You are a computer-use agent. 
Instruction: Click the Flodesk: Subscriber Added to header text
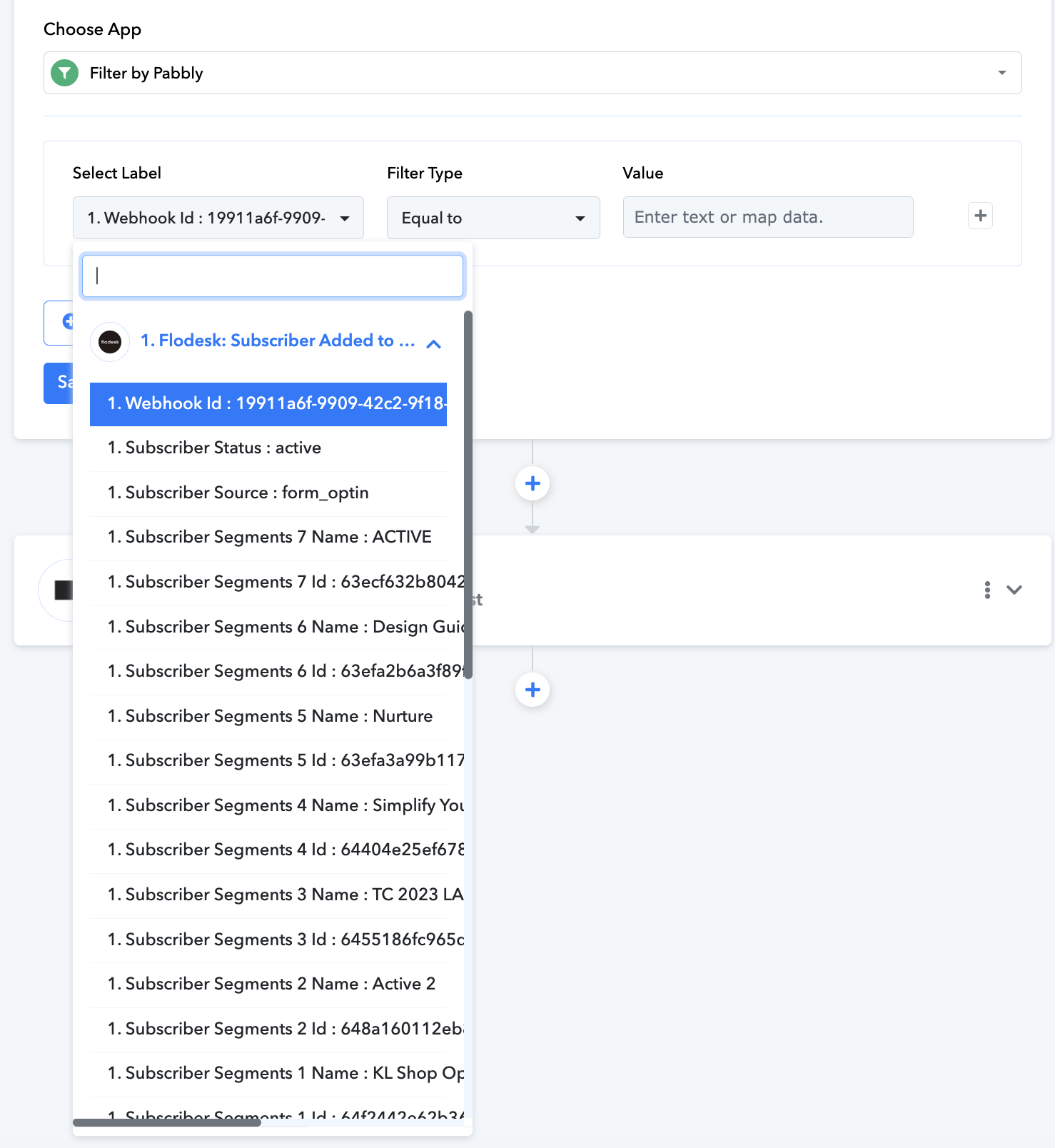pos(278,341)
